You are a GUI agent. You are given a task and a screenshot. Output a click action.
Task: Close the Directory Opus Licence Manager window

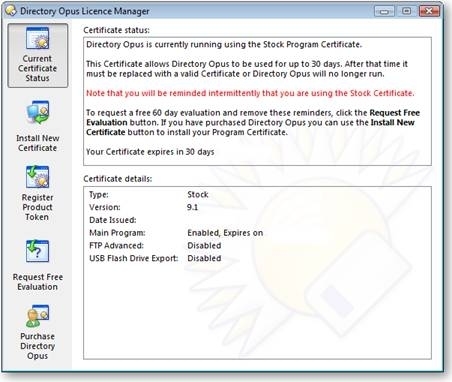pos(429,11)
